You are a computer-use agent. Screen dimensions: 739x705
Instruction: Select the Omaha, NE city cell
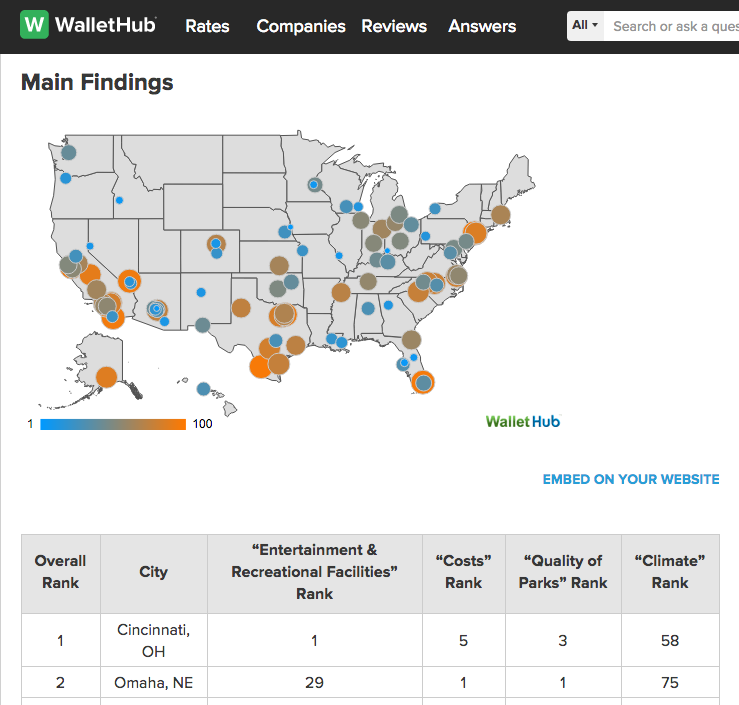(154, 682)
